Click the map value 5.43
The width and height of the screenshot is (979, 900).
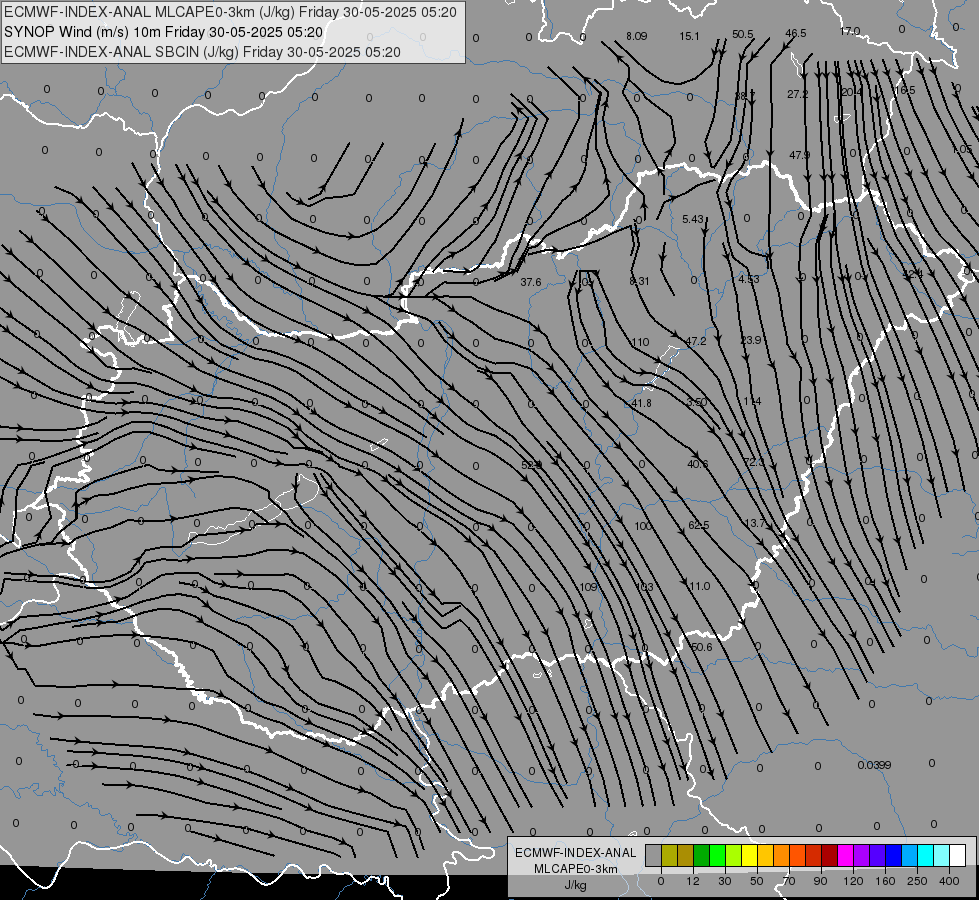point(692,219)
